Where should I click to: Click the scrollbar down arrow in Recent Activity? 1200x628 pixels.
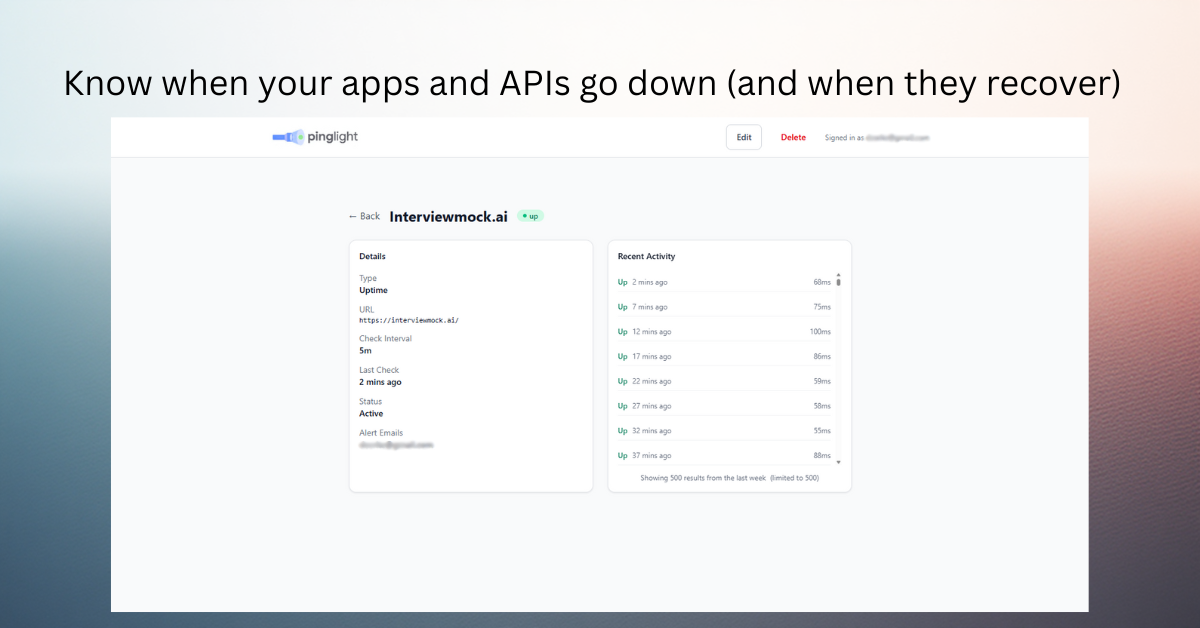(x=839, y=463)
